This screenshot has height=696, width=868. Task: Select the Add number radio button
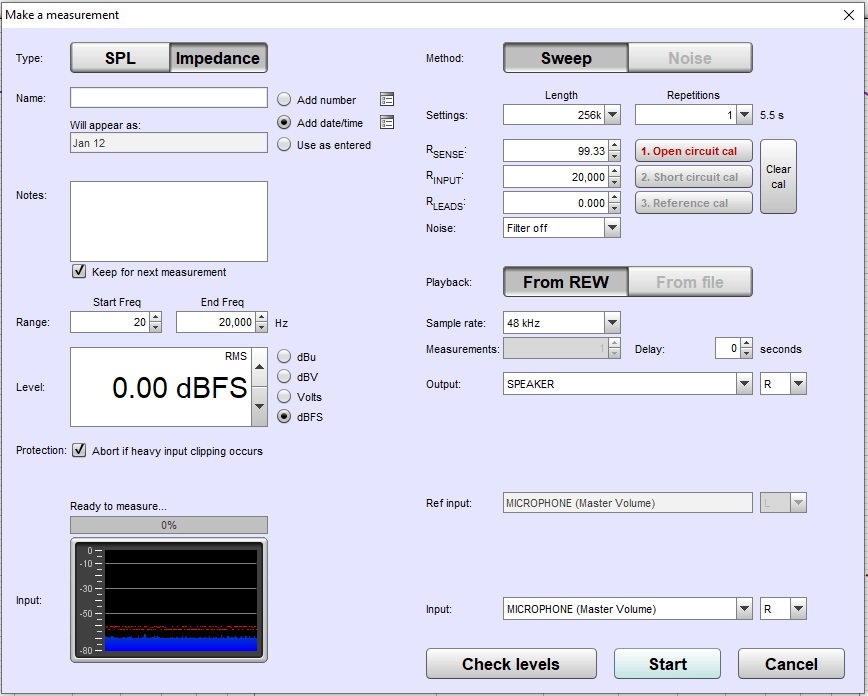coord(284,100)
